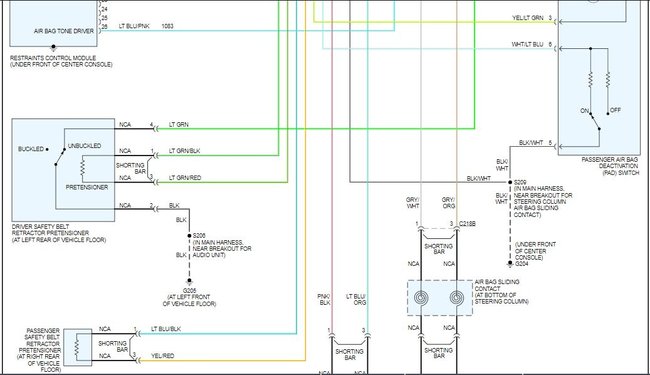Select SHORTING BAR label beside passenger pretensioner
The image size is (650, 375).
113,346
